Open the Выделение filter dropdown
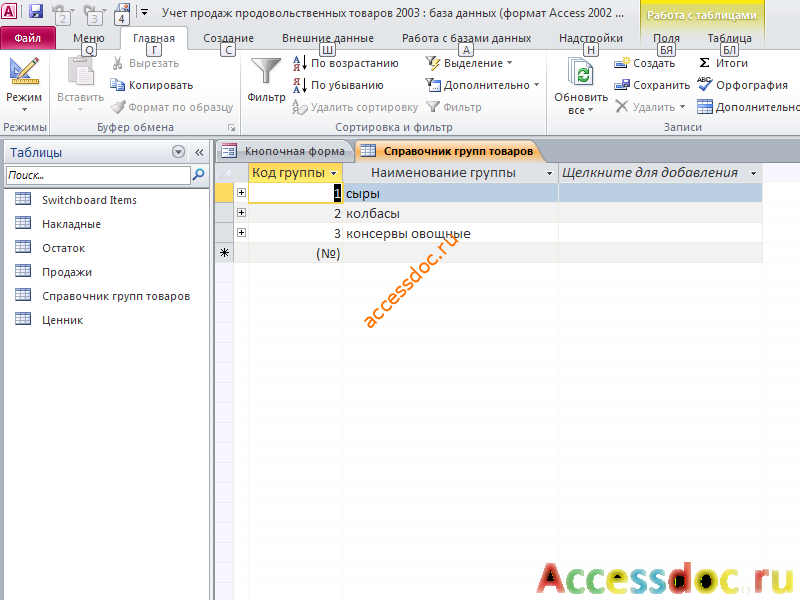Screen dimensions: 800x600 [469, 63]
